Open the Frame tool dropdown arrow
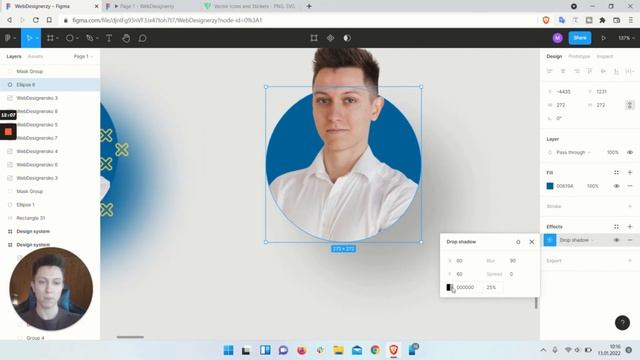 coord(58,38)
